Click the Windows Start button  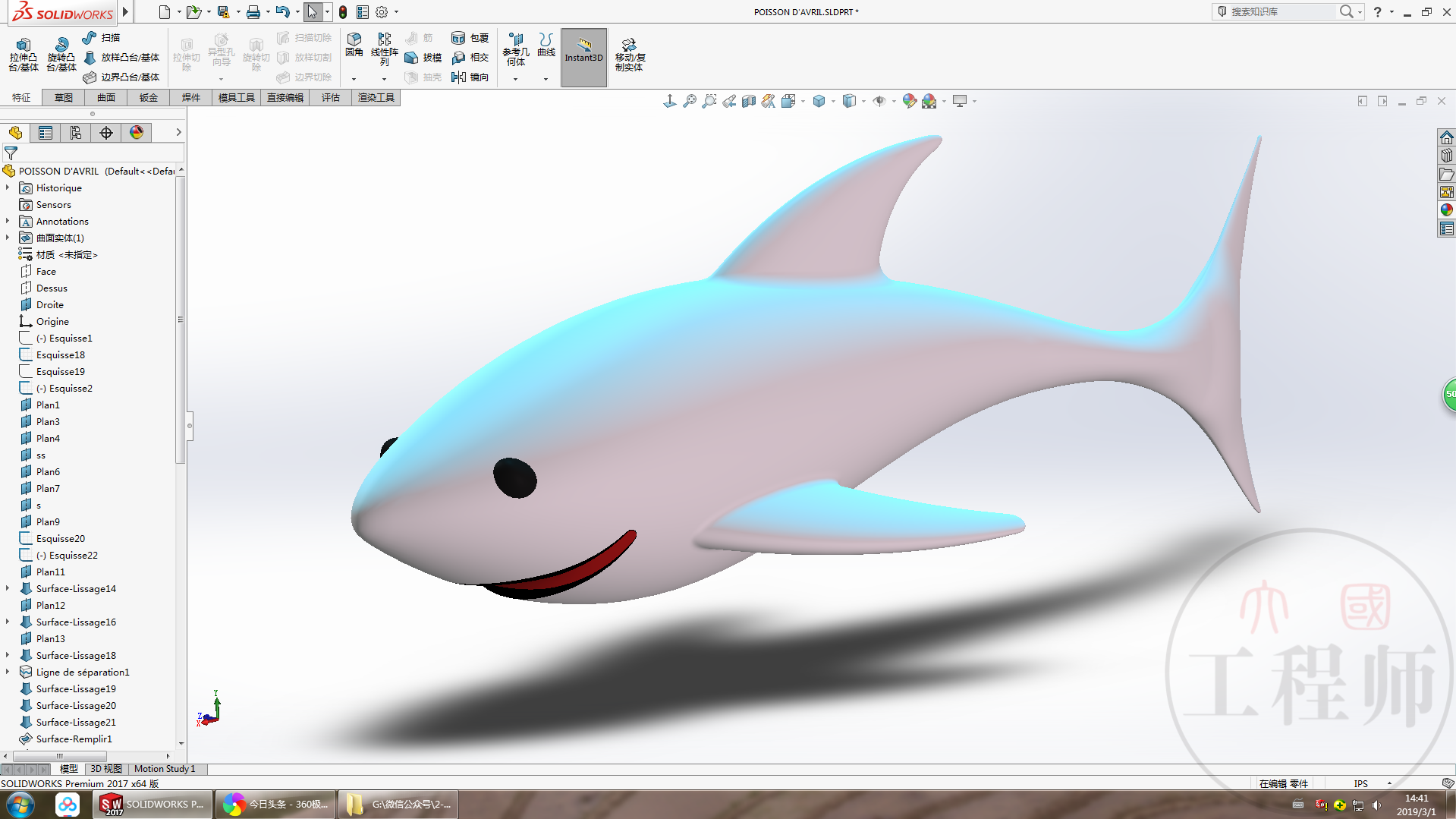[20, 804]
